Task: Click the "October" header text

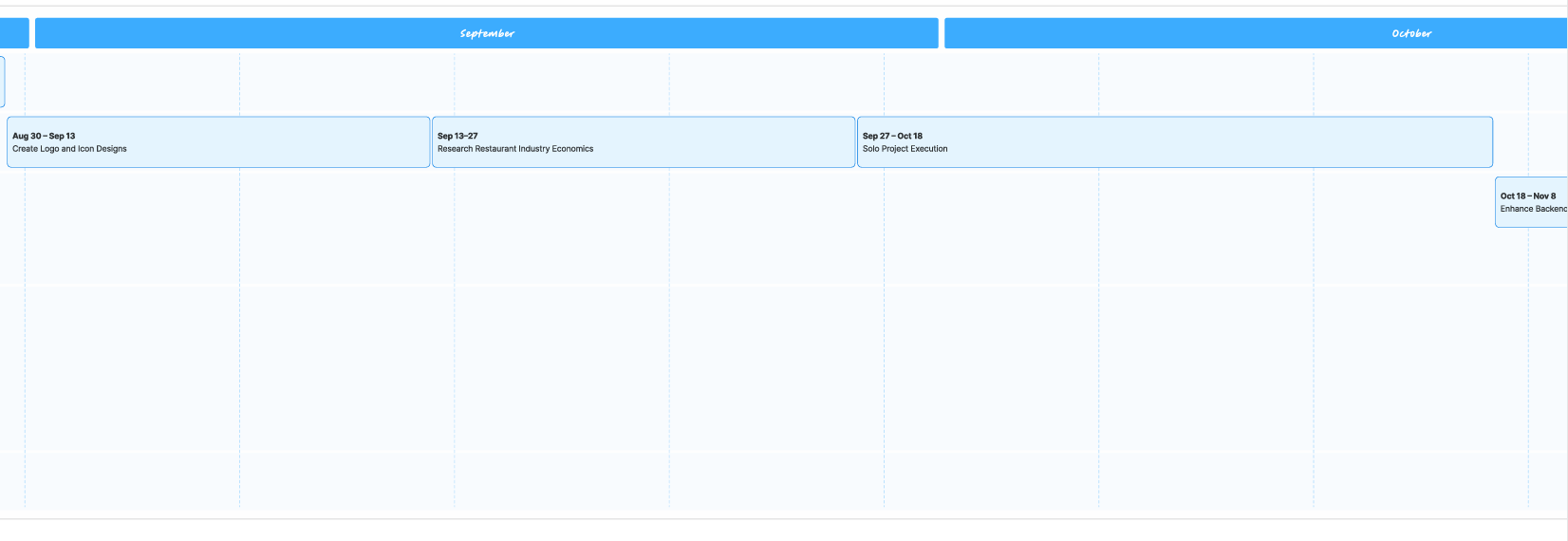Action: point(1411,33)
